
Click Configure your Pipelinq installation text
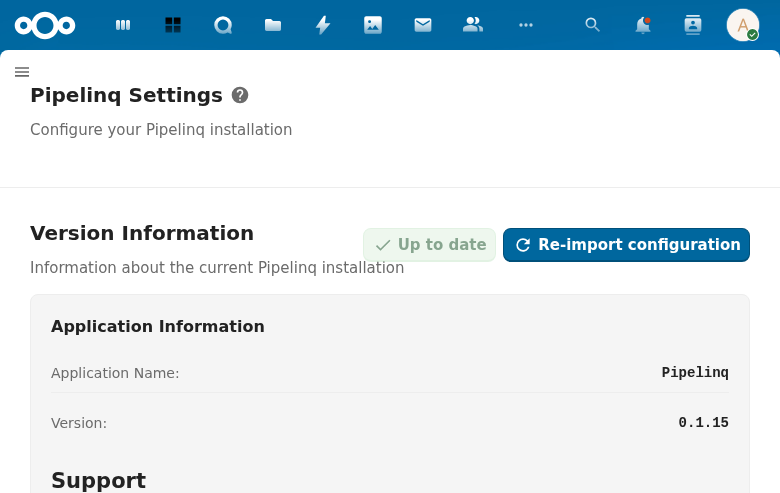click(x=161, y=129)
